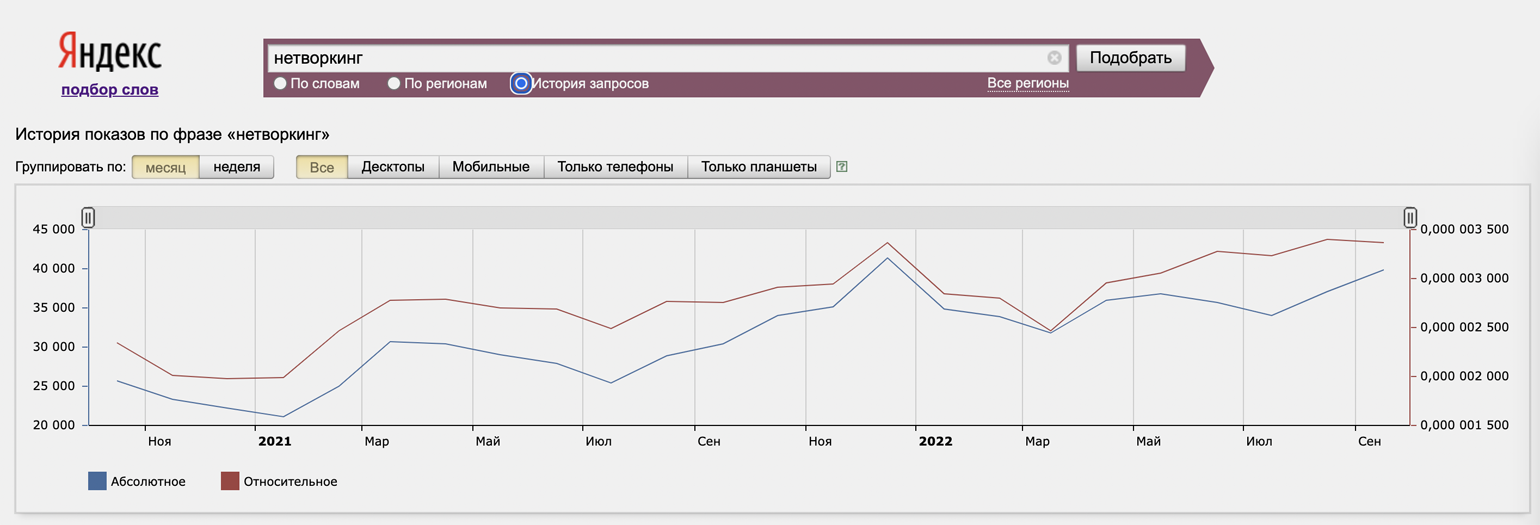This screenshot has width=1540, height=525.
Task: Group by неделя
Action: (236, 167)
